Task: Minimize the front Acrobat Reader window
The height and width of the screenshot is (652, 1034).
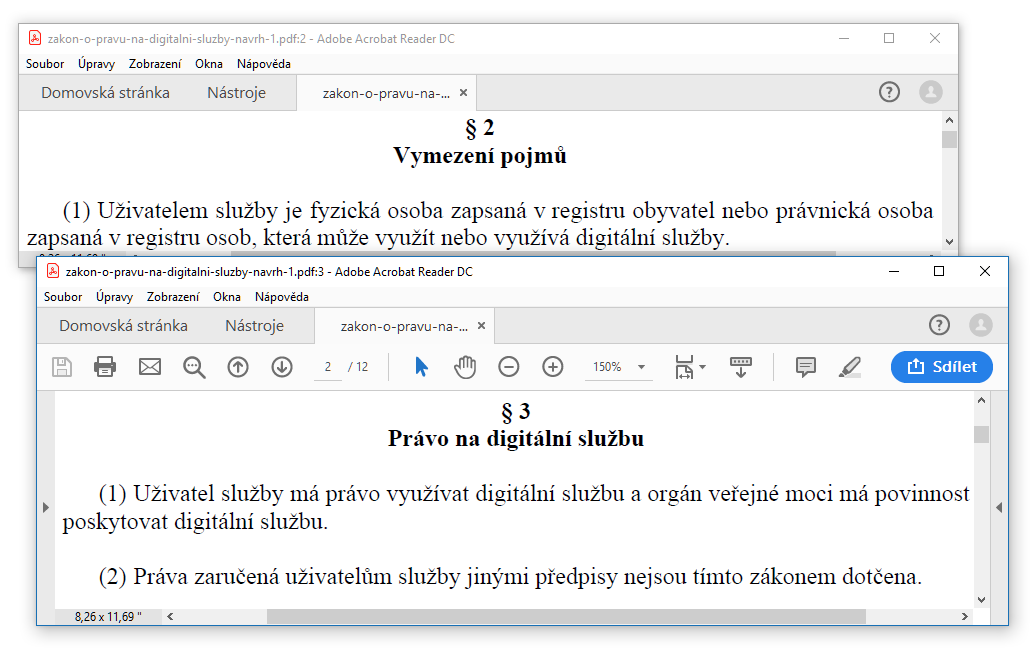Action: 894,271
